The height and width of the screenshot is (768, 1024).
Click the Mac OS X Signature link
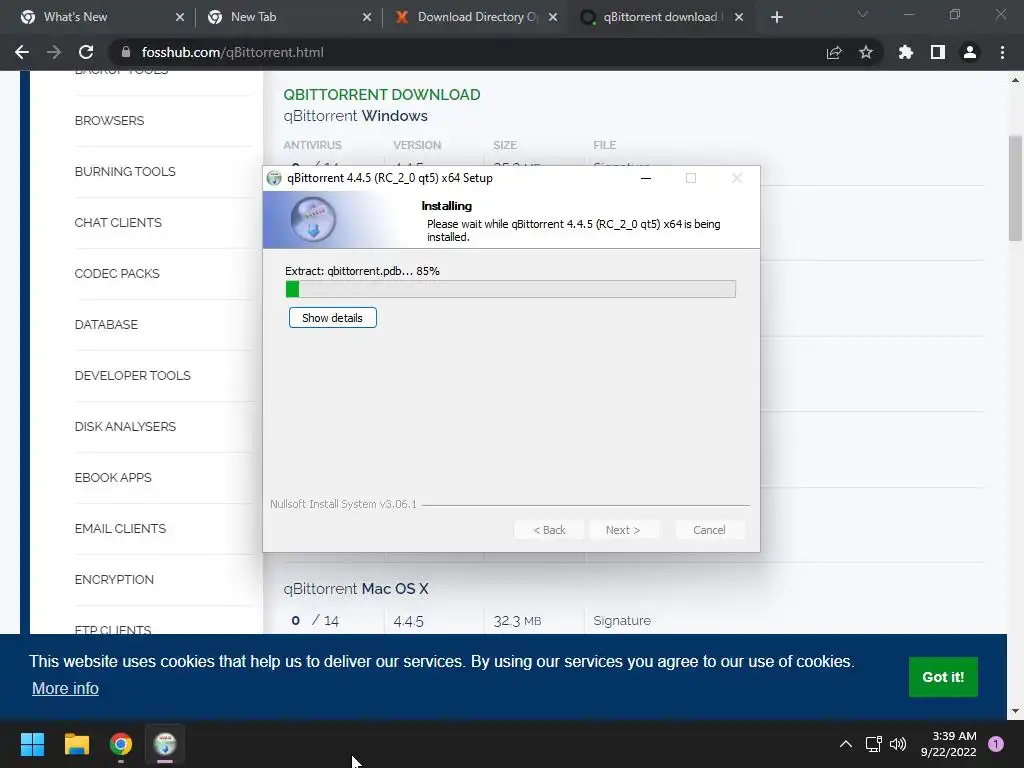coord(622,620)
